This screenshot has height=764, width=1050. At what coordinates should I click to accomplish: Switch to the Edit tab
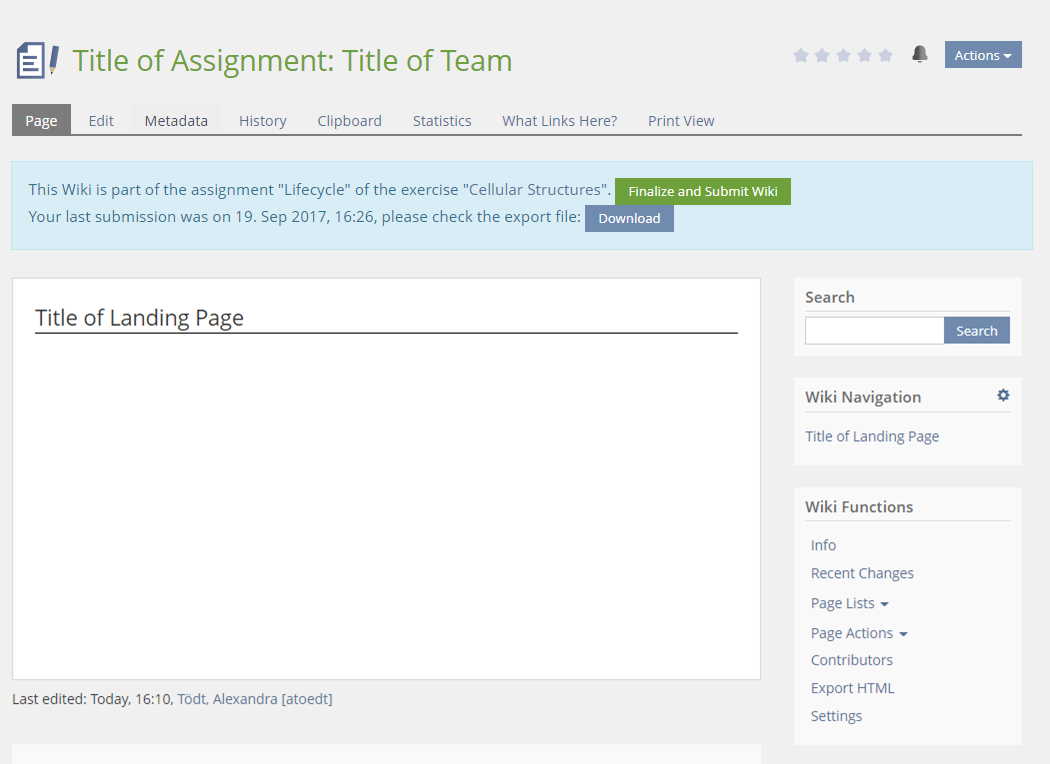point(101,121)
